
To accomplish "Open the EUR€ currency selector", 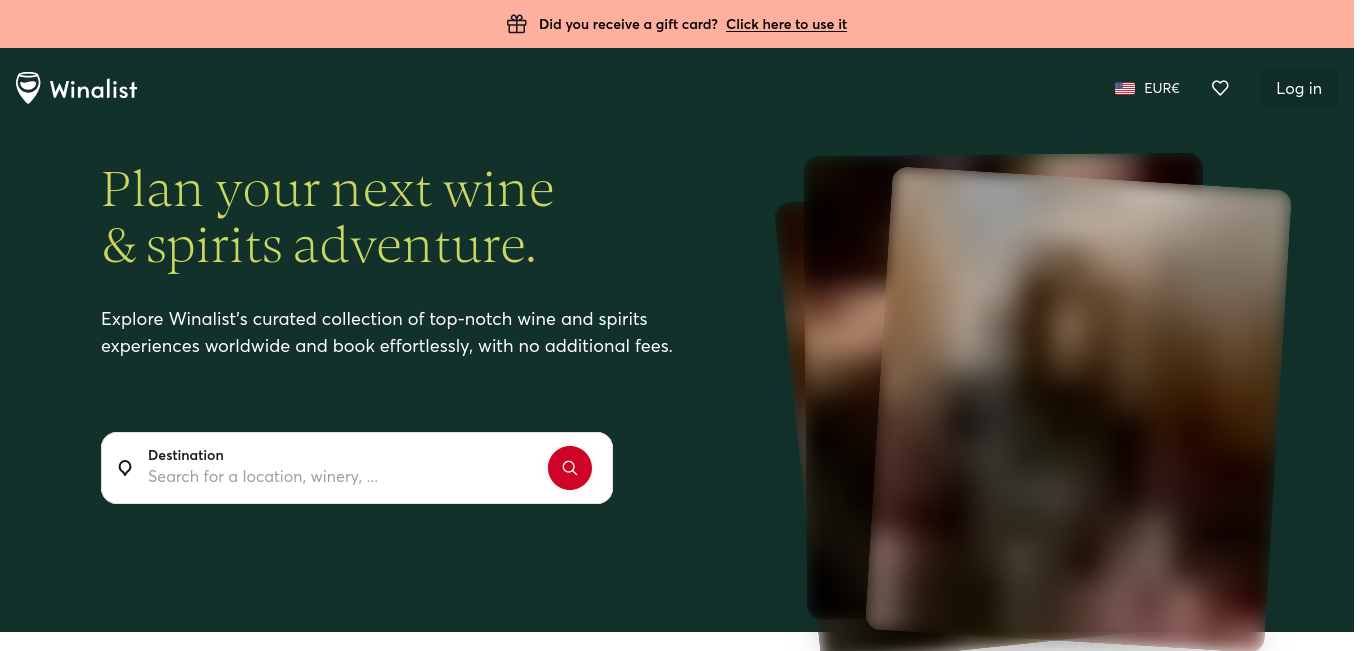I will 1162,88.
